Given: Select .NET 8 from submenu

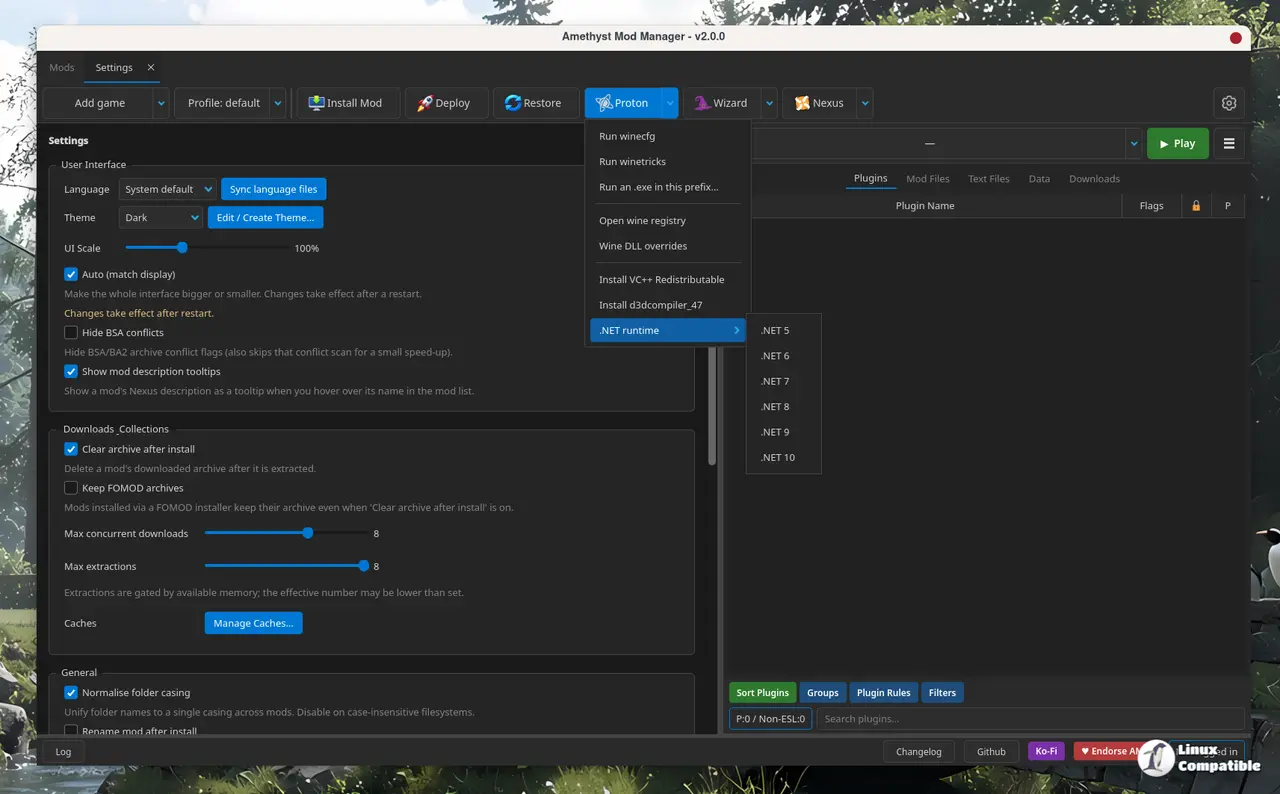Looking at the screenshot, I should point(784,407).
